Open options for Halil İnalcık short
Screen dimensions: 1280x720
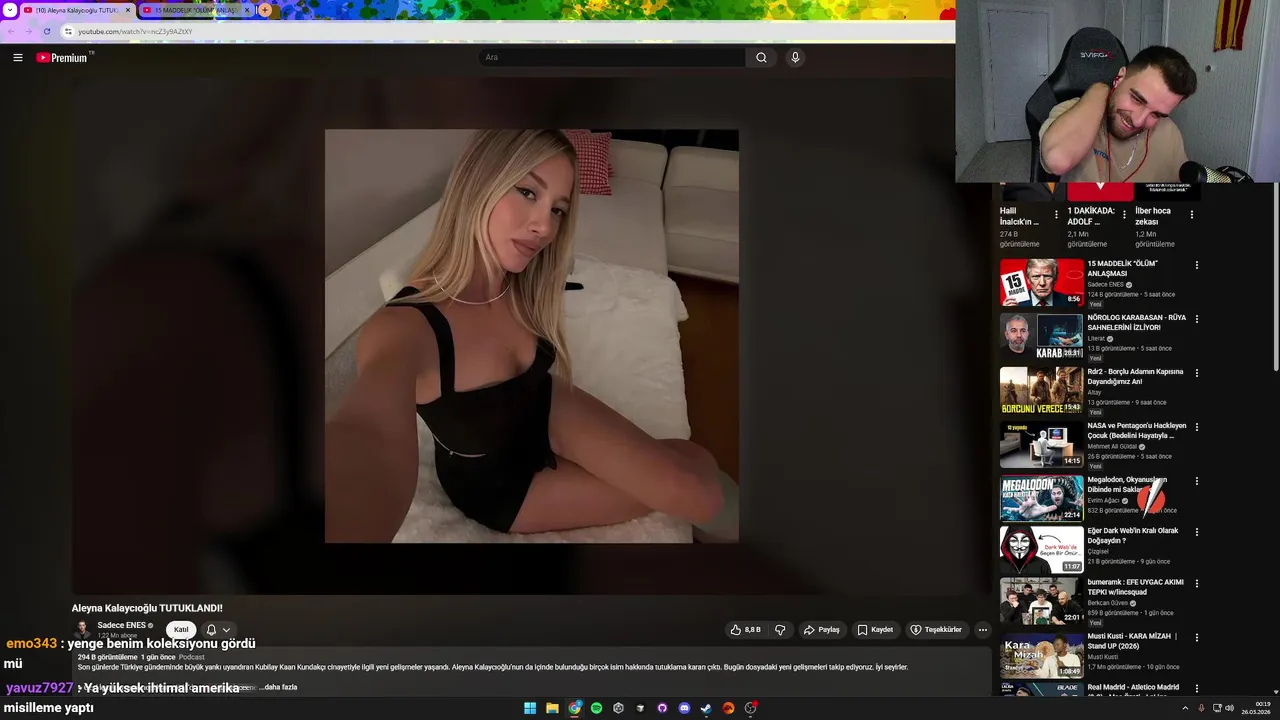(1056, 215)
